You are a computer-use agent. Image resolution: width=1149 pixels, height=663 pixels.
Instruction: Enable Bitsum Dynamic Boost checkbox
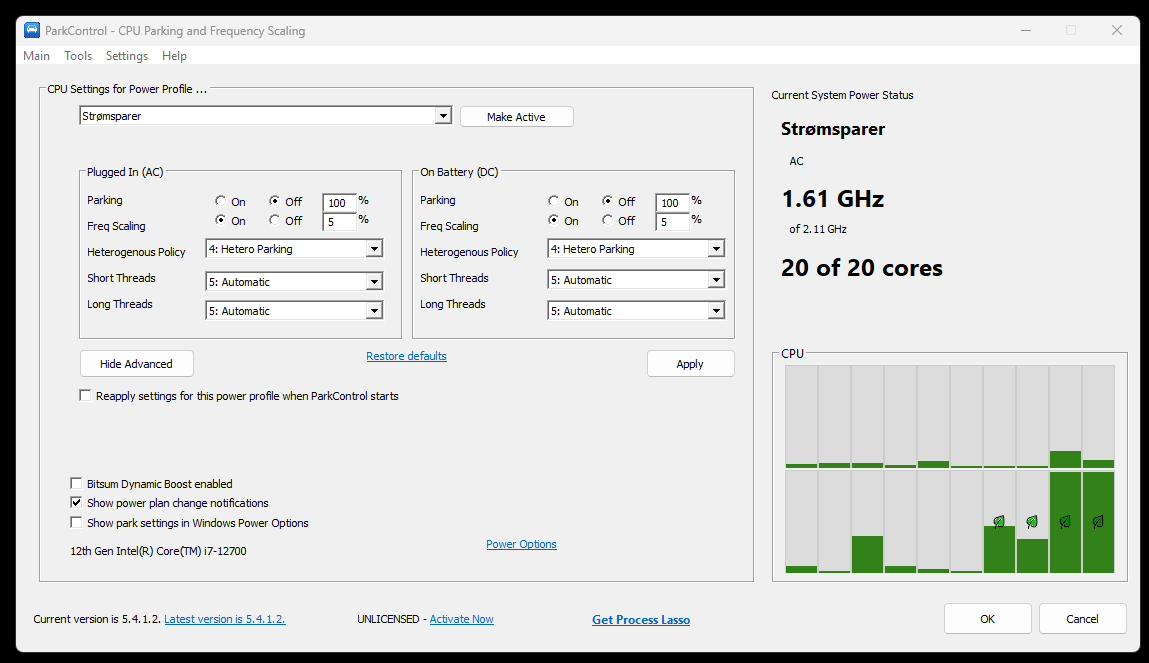coord(76,484)
